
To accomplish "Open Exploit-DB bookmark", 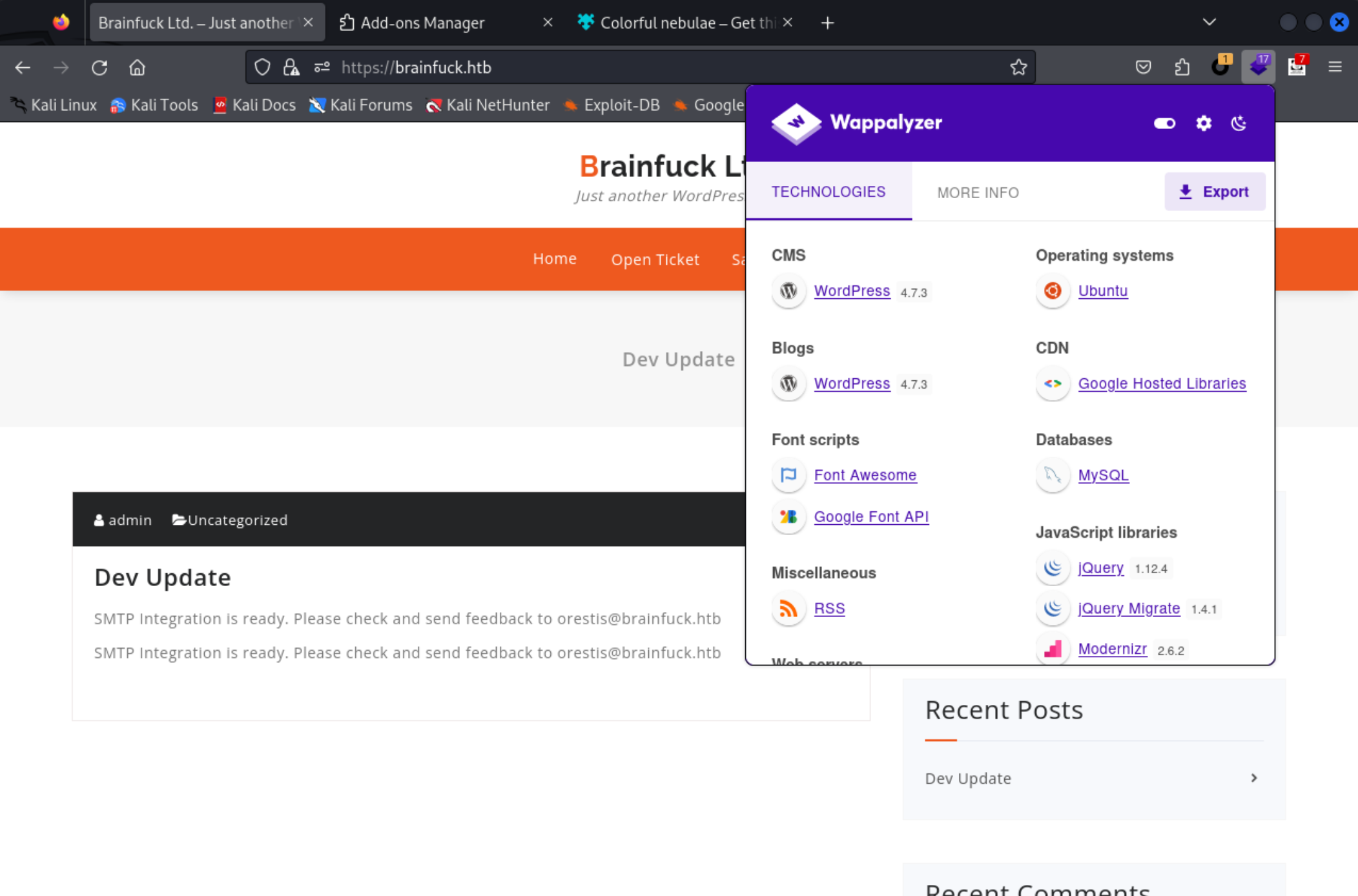I will [612, 105].
